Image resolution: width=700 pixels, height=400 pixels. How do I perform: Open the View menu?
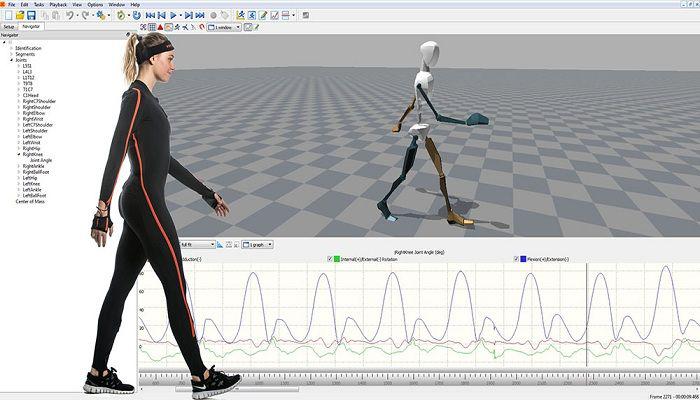[77, 4]
